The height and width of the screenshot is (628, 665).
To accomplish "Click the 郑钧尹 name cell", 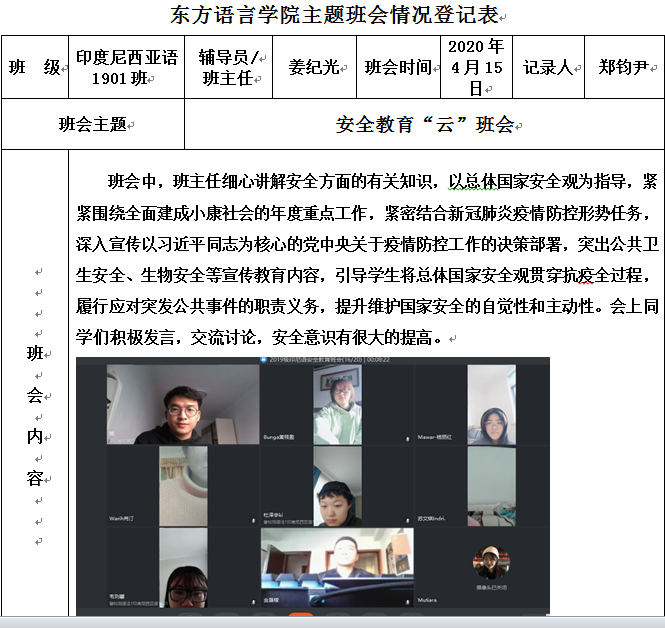I will click(624, 67).
